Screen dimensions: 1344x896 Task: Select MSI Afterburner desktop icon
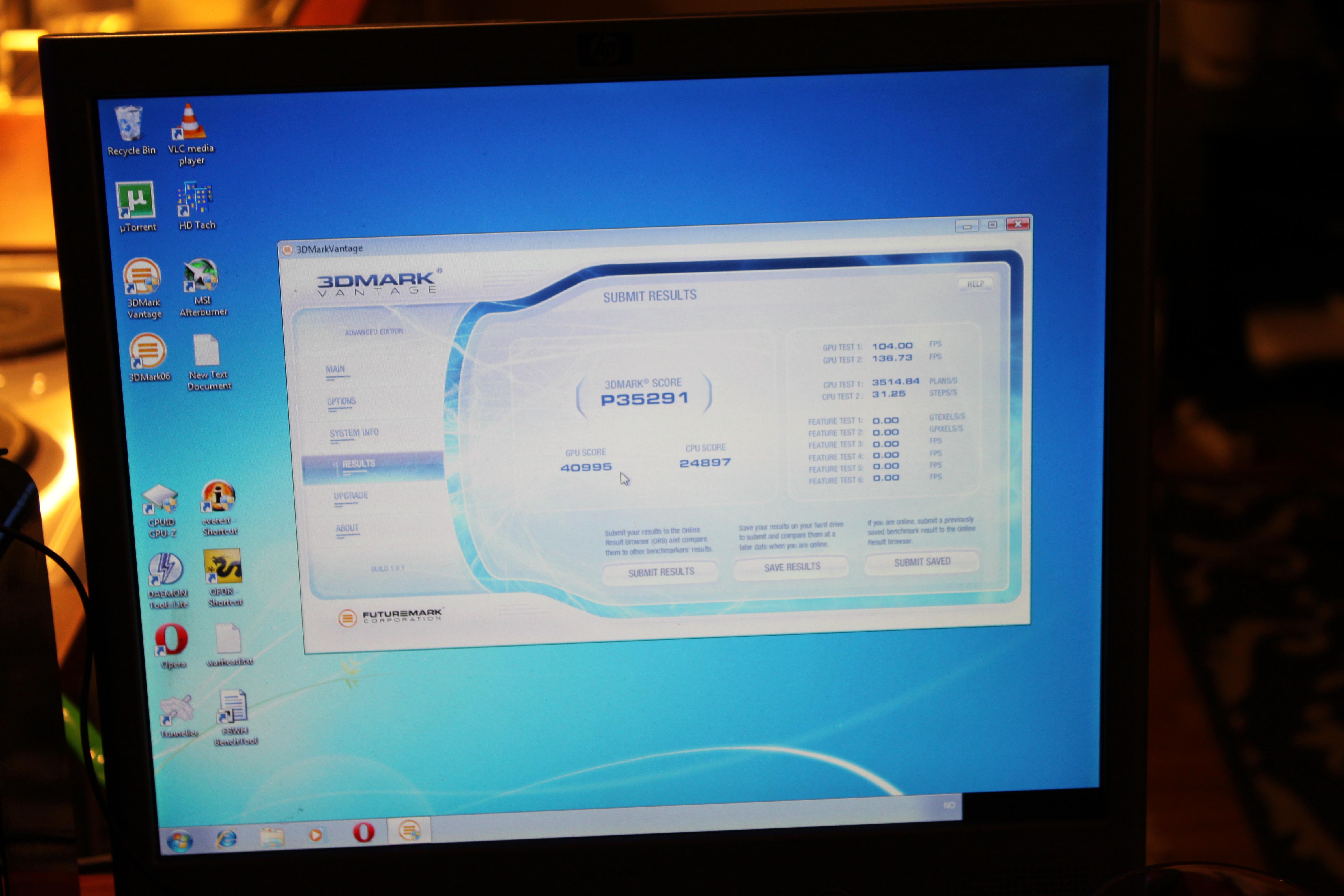(202, 287)
